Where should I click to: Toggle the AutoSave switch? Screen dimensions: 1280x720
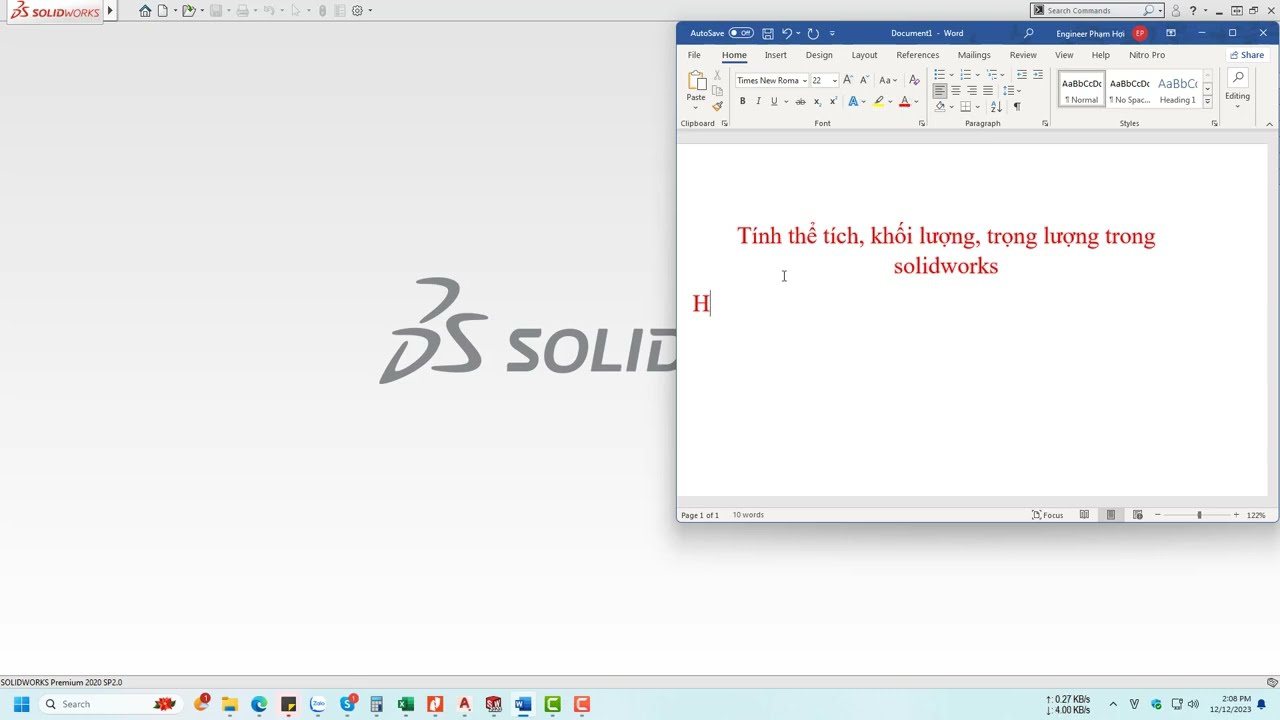pos(741,33)
